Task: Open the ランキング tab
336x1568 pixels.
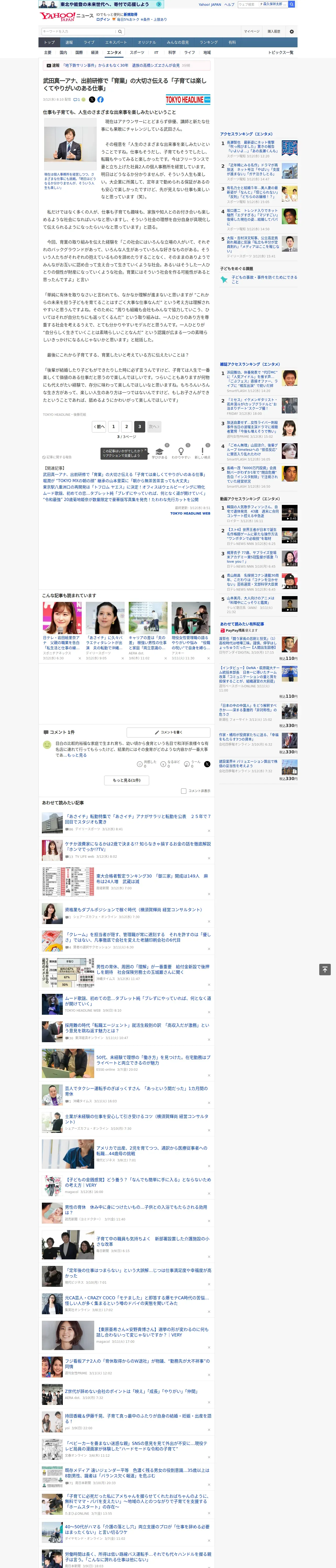Action: [x=209, y=43]
